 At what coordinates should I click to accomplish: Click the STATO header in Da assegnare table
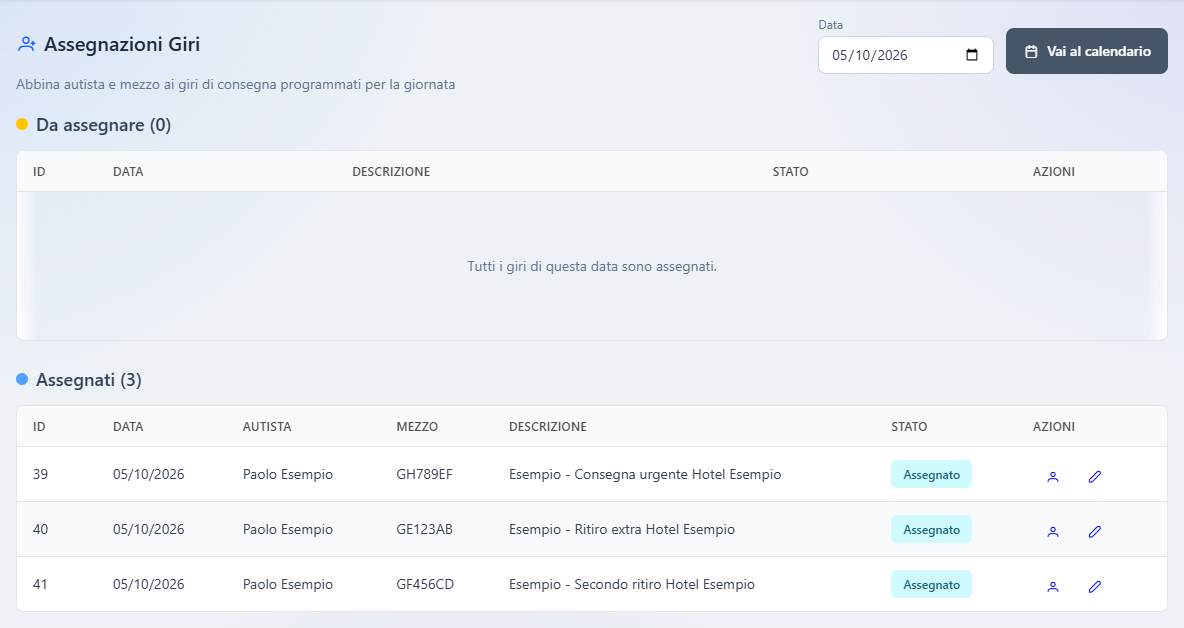(x=790, y=171)
